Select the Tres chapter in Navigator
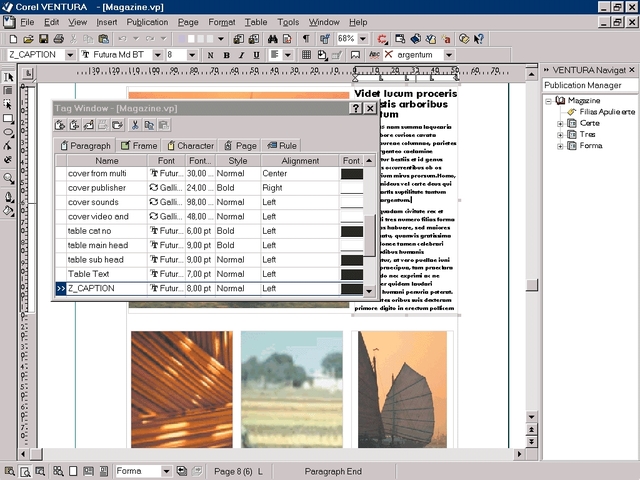The height and width of the screenshot is (480, 640). (587, 134)
